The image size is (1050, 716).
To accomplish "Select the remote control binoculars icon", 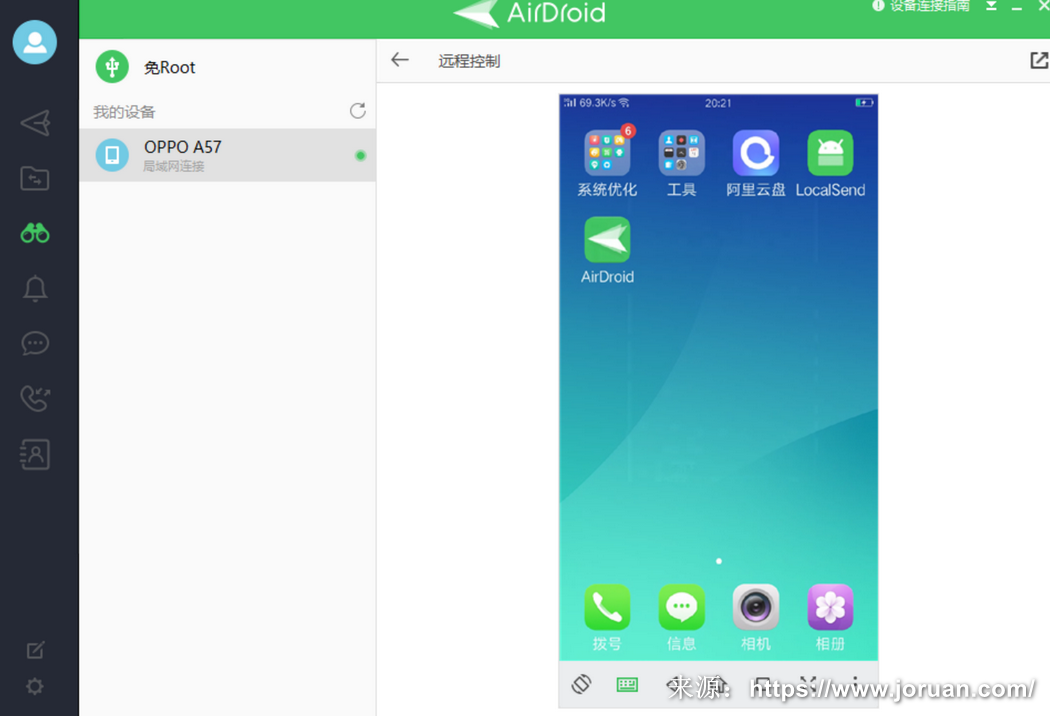I will point(35,233).
